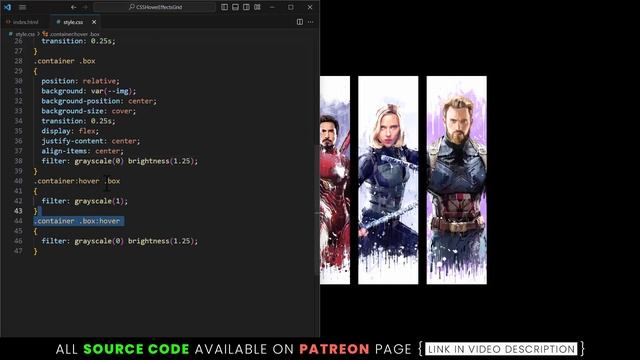This screenshot has height=360, width=640.
Task: Click style.css in the breadcrumb
Action: click(x=24, y=34)
